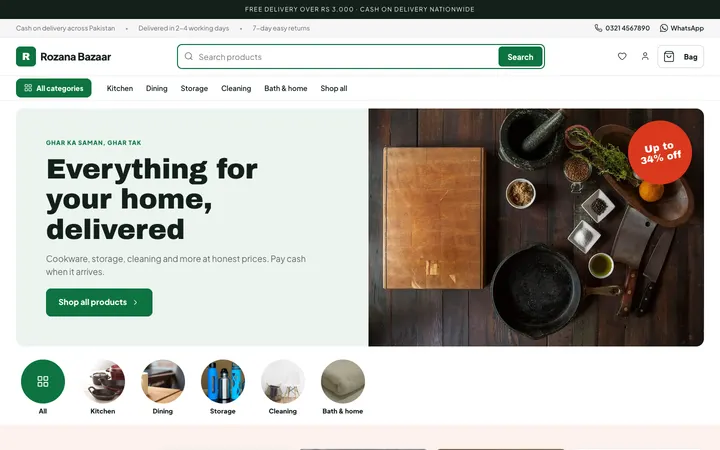Open the wishlist heart icon
720x450 pixels.
(x=622, y=56)
